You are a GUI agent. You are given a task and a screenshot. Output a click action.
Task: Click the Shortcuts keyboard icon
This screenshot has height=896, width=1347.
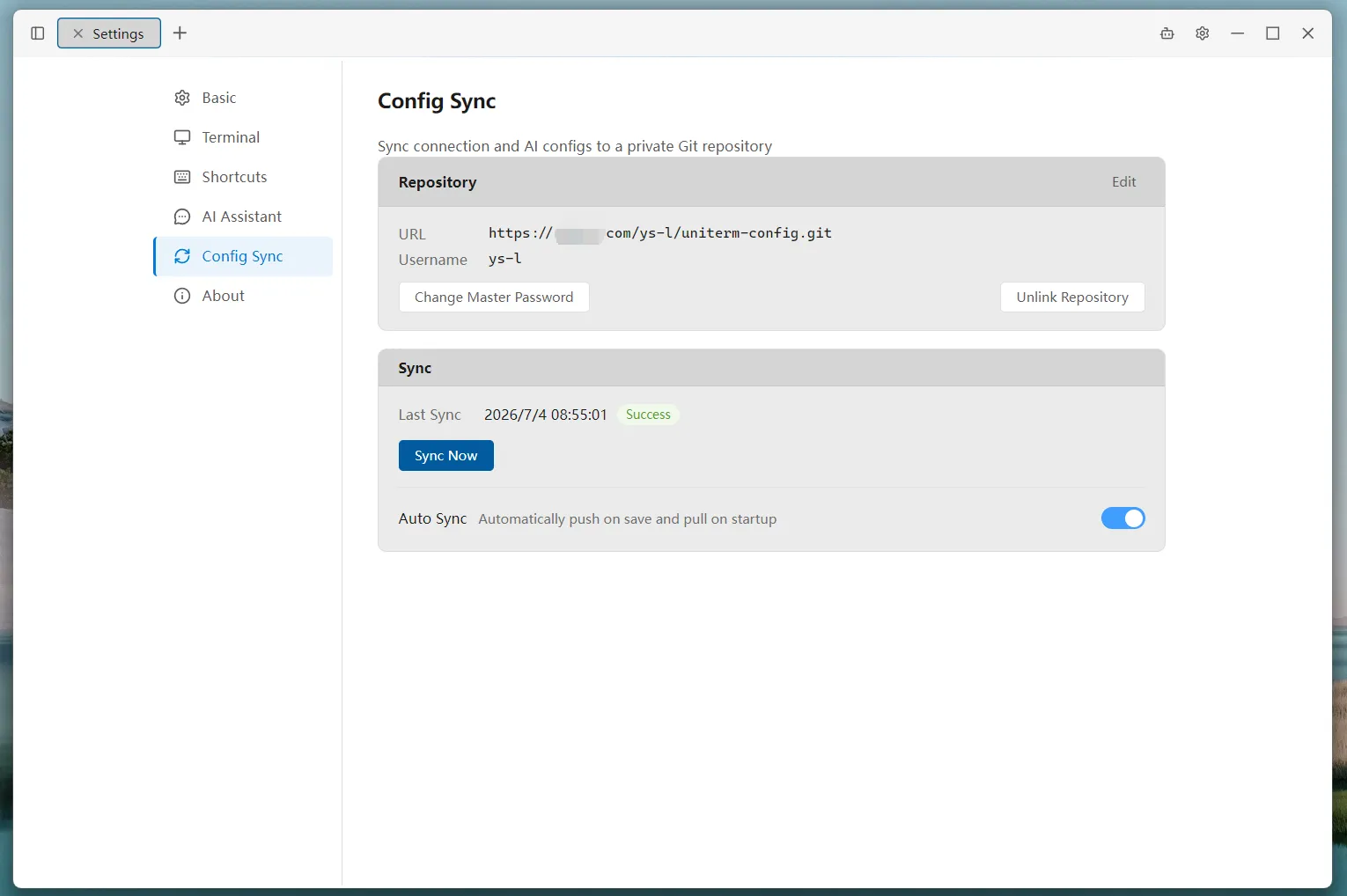pyautogui.click(x=182, y=177)
